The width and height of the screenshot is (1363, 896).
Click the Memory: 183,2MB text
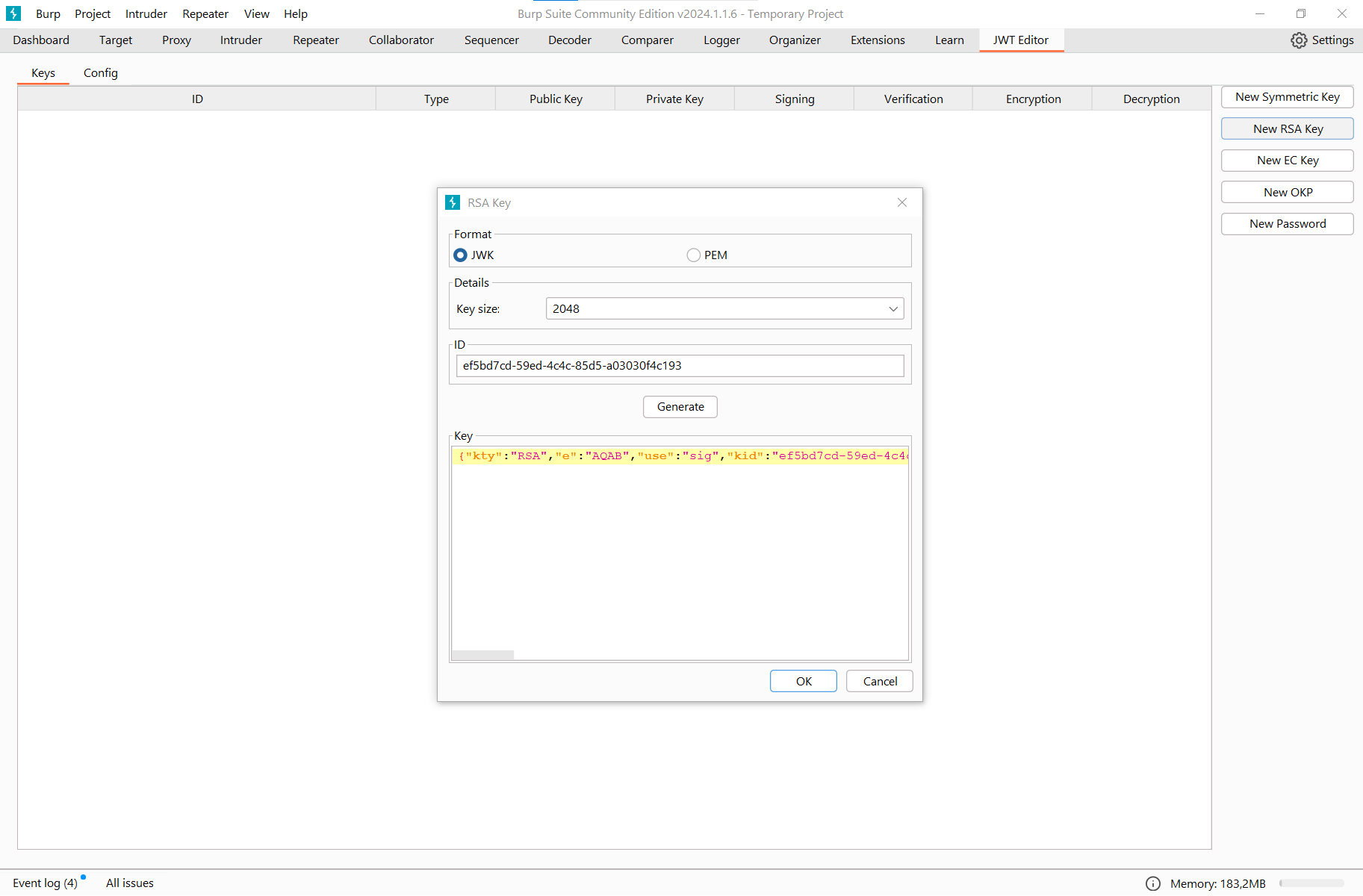[x=1217, y=883]
